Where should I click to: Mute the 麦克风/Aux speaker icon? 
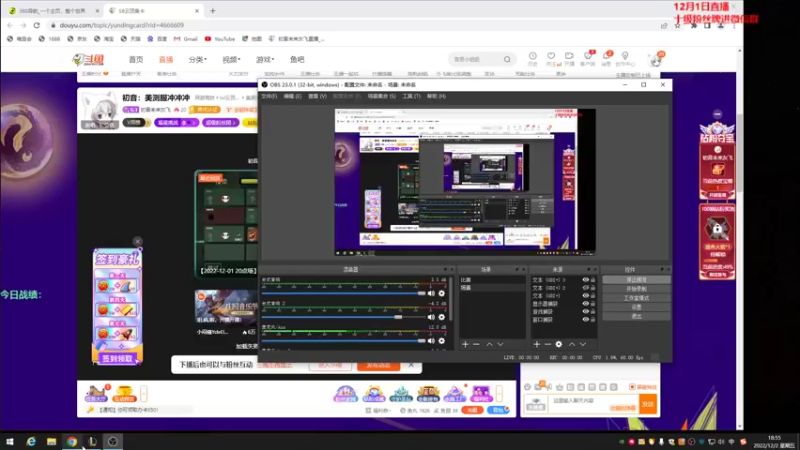click(431, 340)
